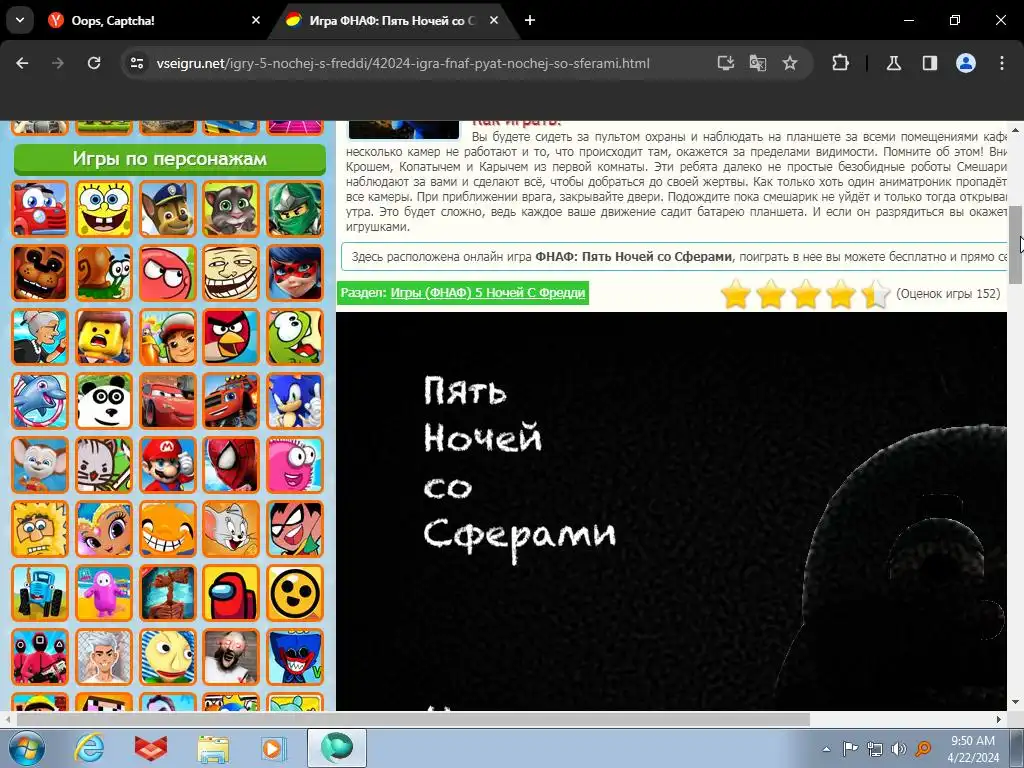Viewport: 1024px width, 768px height.
Task: Rate the game with the third star
Action: click(806, 293)
